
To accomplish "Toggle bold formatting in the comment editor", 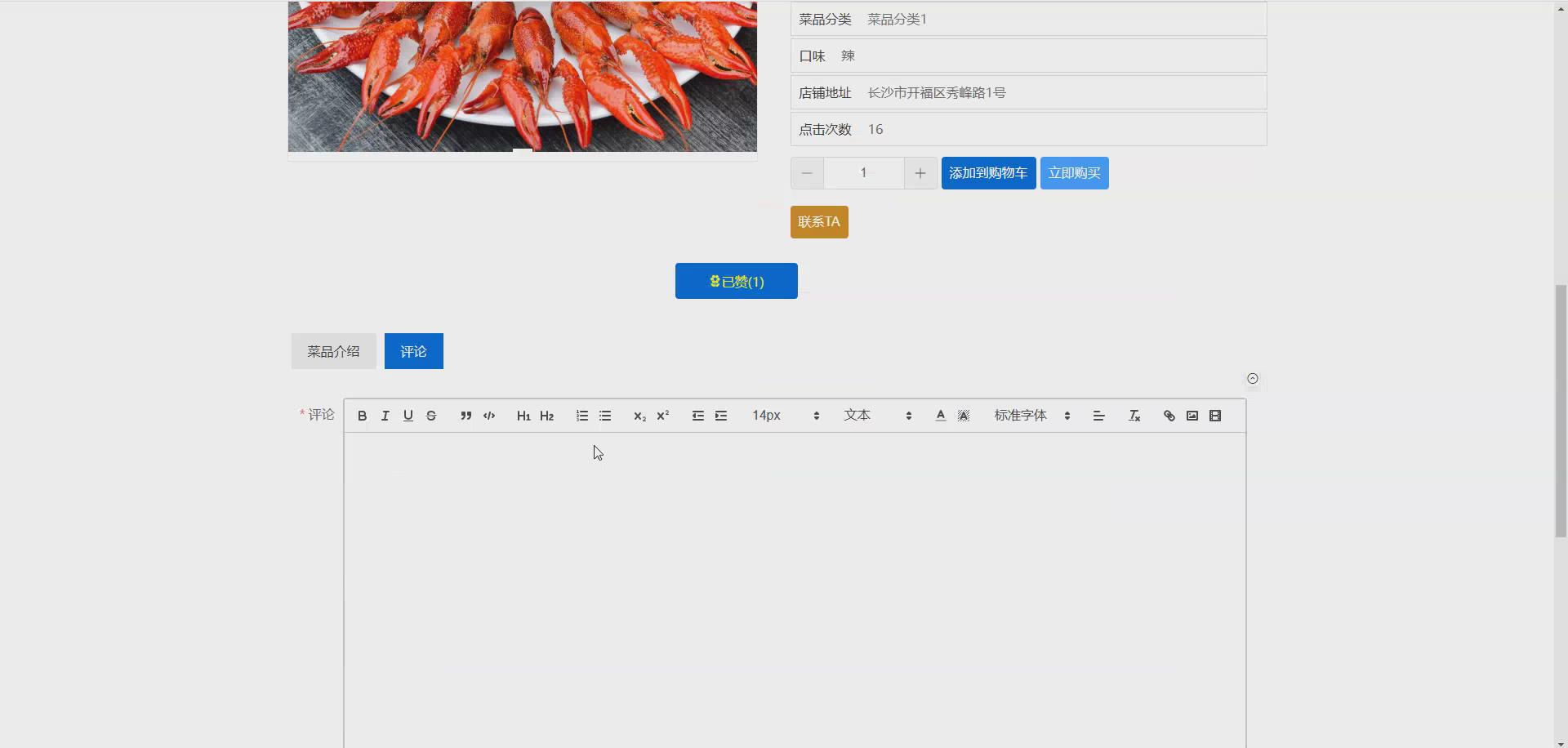I will [361, 416].
